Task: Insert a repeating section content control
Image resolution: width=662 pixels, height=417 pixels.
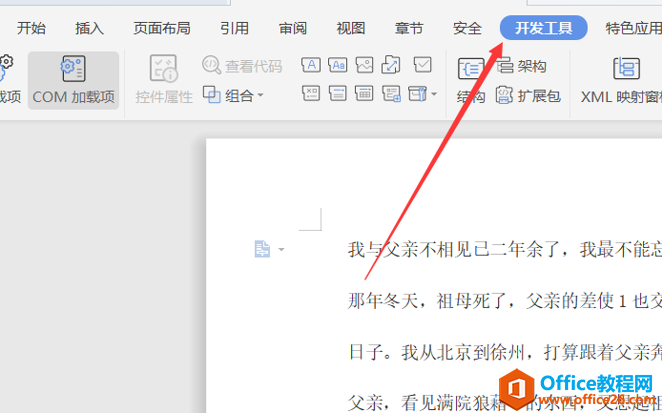Action: 391,95
